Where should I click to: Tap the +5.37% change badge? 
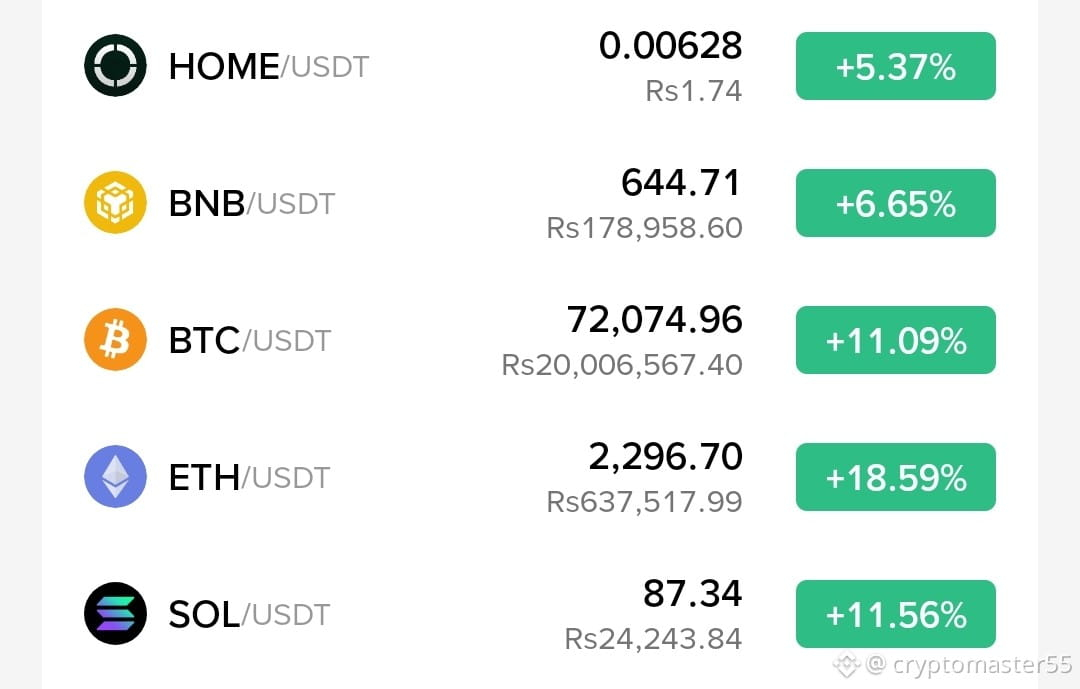pos(895,66)
